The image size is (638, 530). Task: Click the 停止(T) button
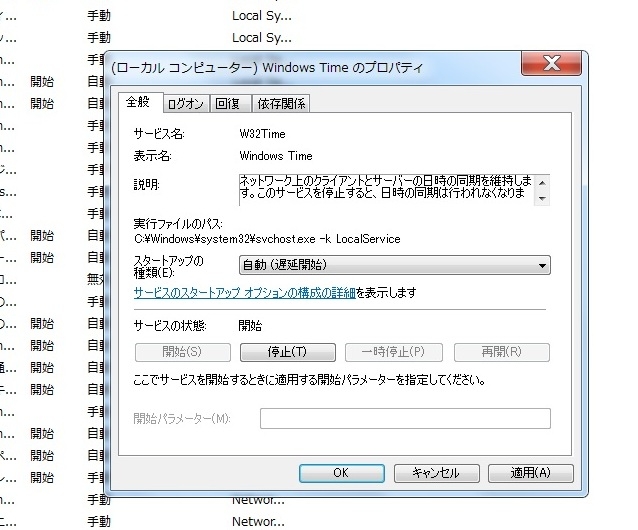pyautogui.click(x=288, y=352)
